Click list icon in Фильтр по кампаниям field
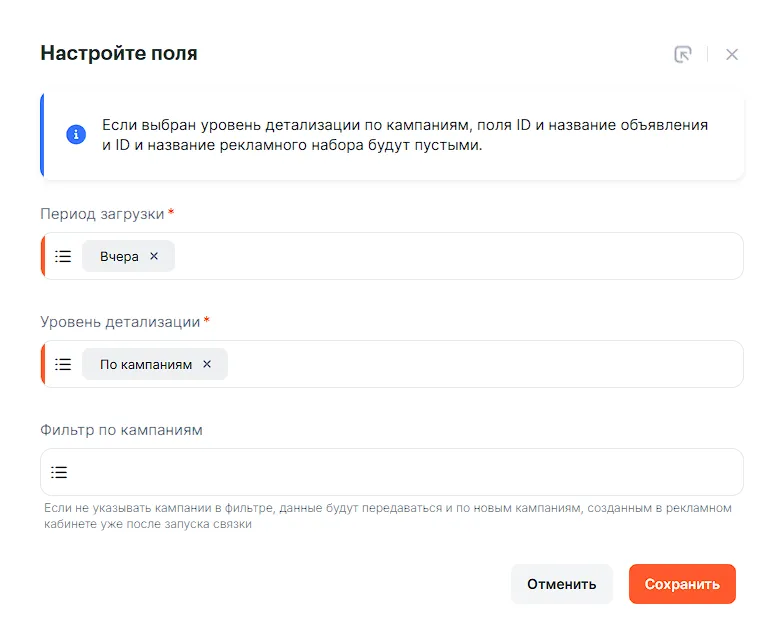Image resolution: width=771 pixels, height=627 pixels. 59,472
